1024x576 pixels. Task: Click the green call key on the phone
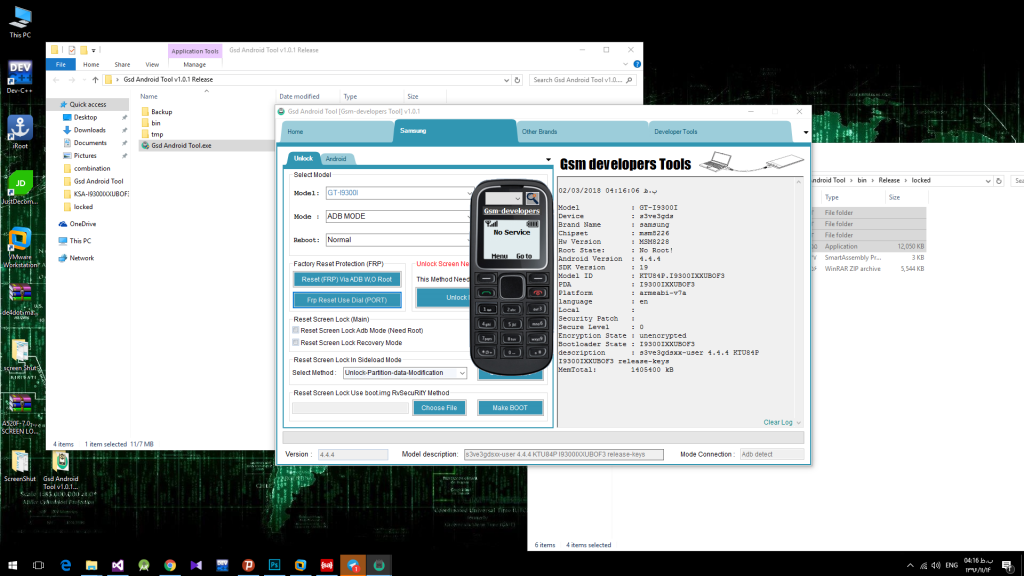coord(487,292)
